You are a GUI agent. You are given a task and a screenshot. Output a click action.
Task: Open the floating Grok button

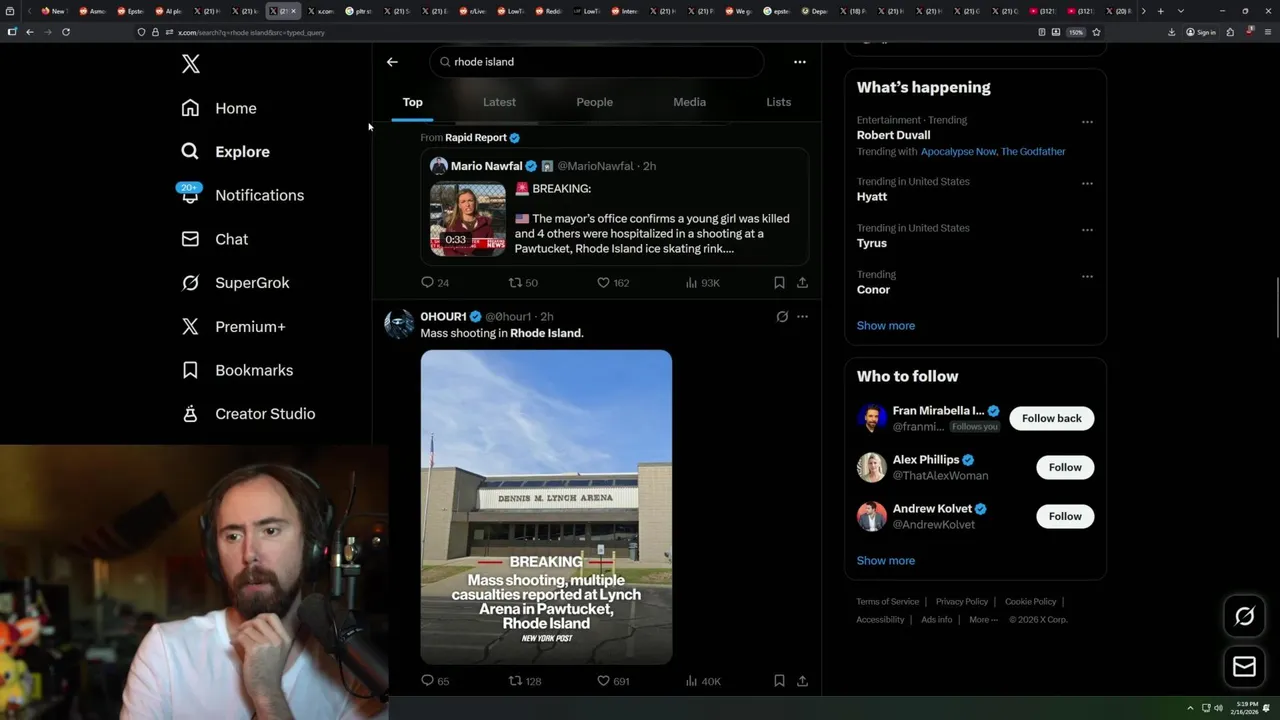click(1244, 617)
